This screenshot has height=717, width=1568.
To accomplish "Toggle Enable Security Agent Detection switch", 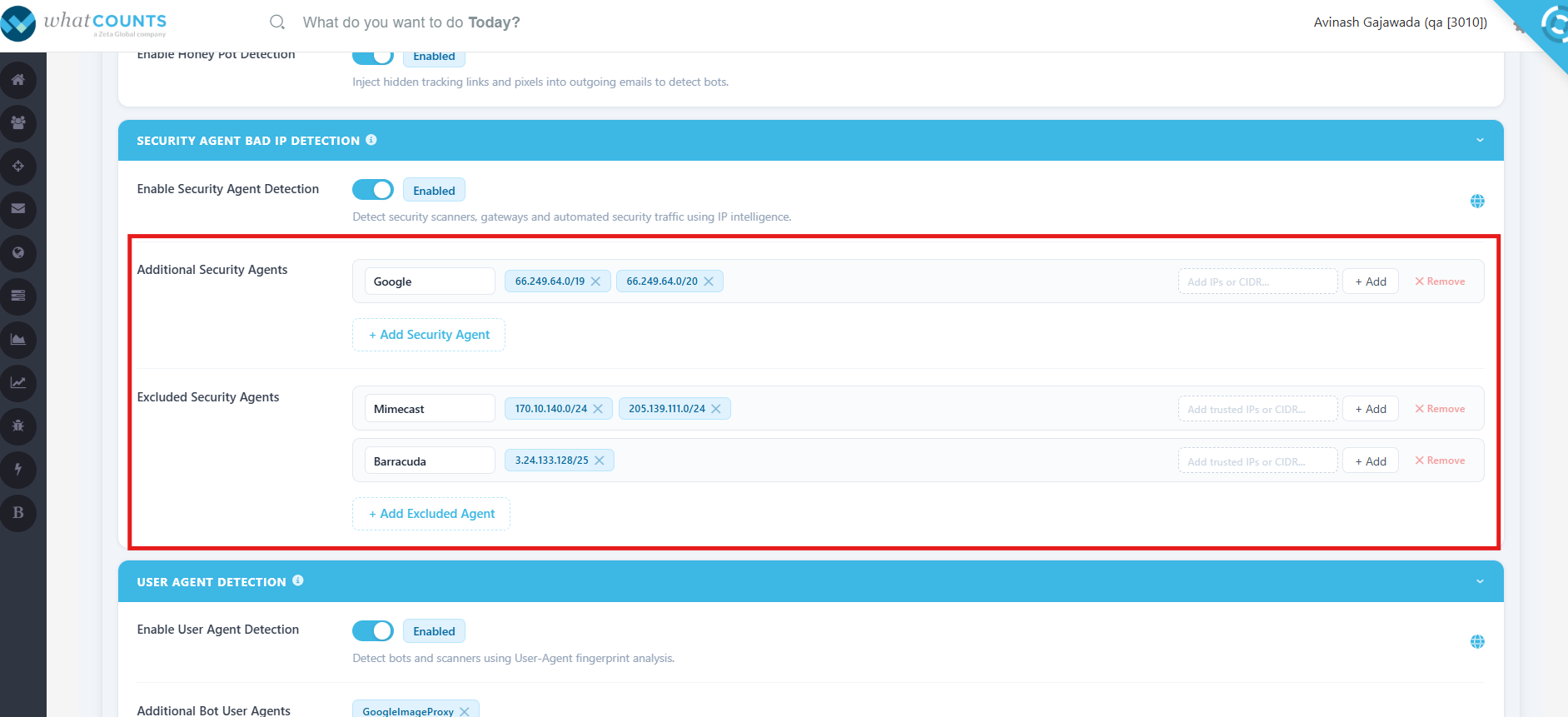I will point(373,190).
